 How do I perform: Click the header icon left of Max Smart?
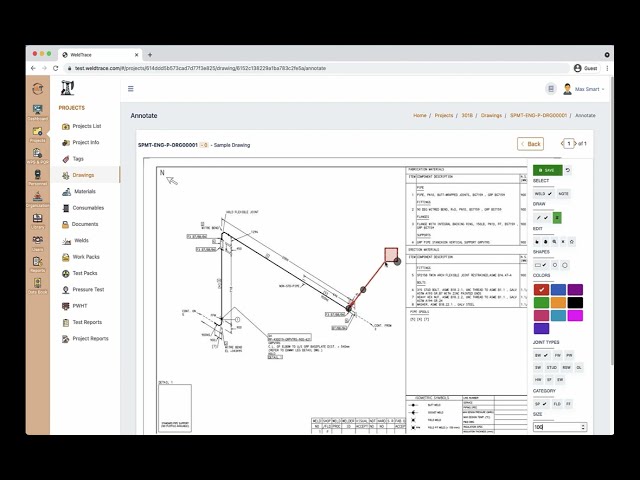(x=551, y=89)
